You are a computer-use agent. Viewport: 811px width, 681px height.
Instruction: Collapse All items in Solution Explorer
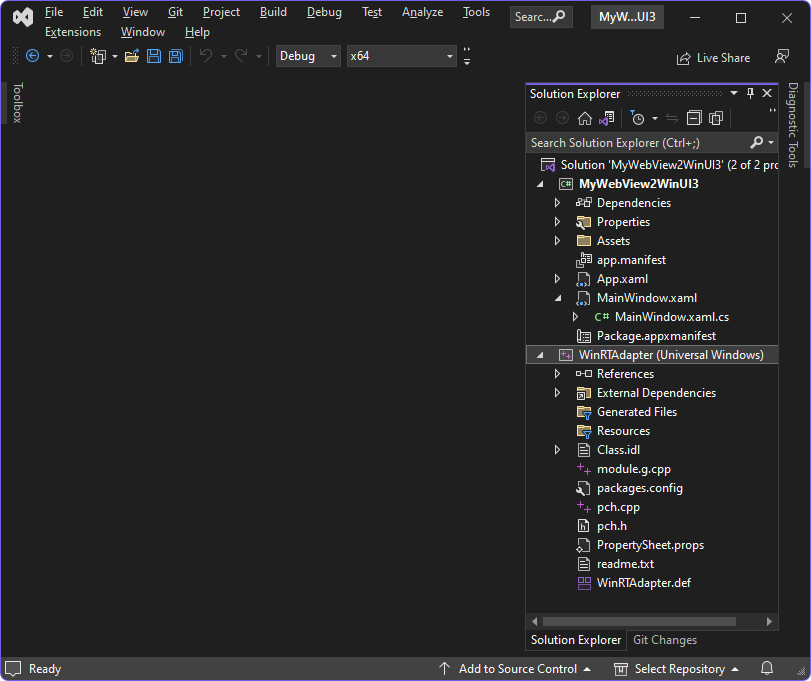click(694, 117)
